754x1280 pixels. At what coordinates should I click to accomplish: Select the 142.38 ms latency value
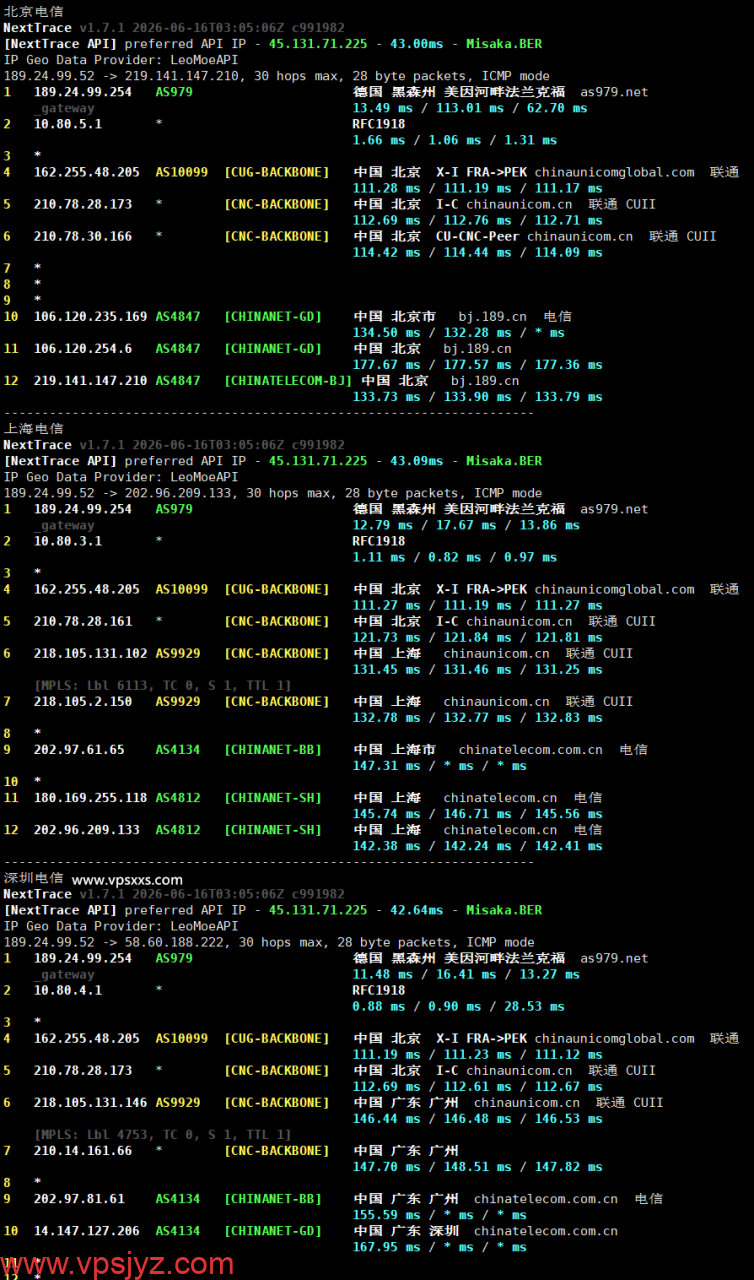389,845
